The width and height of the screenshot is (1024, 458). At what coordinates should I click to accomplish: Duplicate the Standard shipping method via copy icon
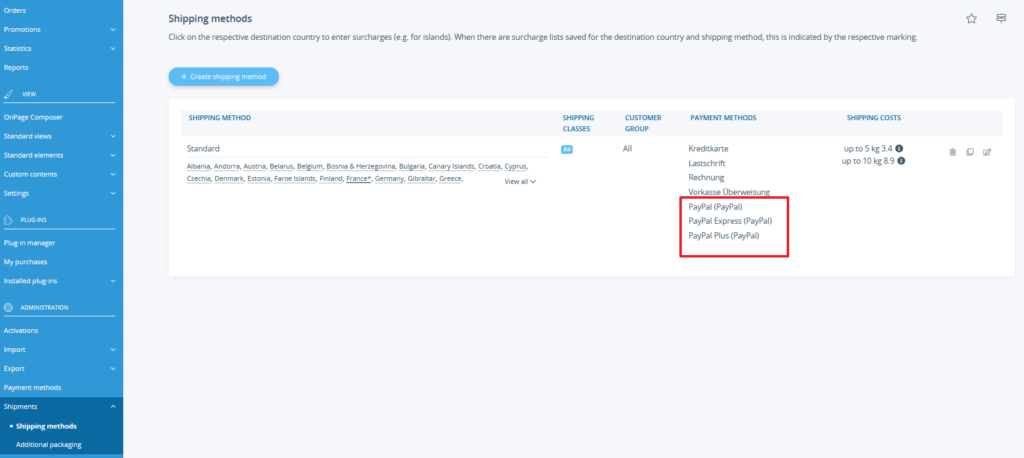point(970,152)
